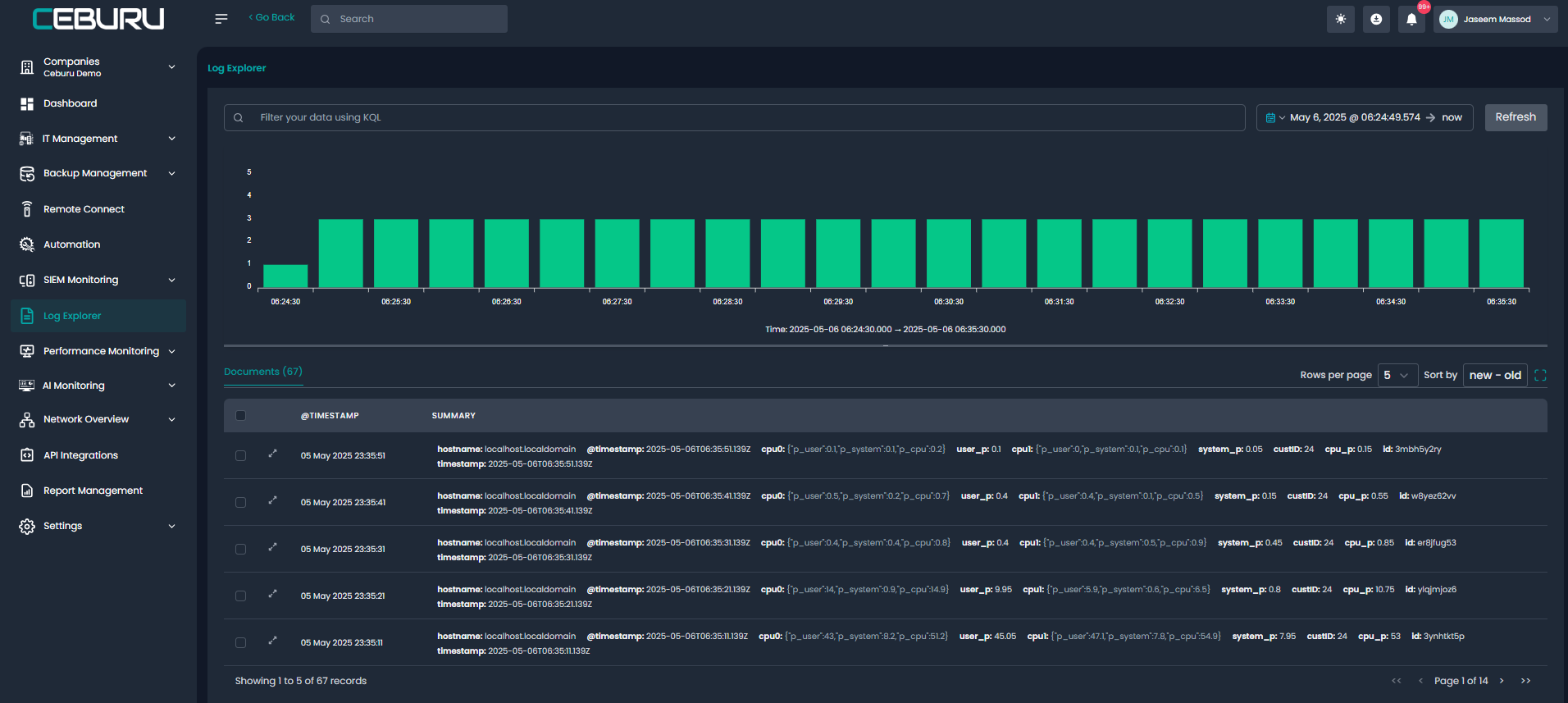Expand document row 05 May 2025 23:35:21

272,594
